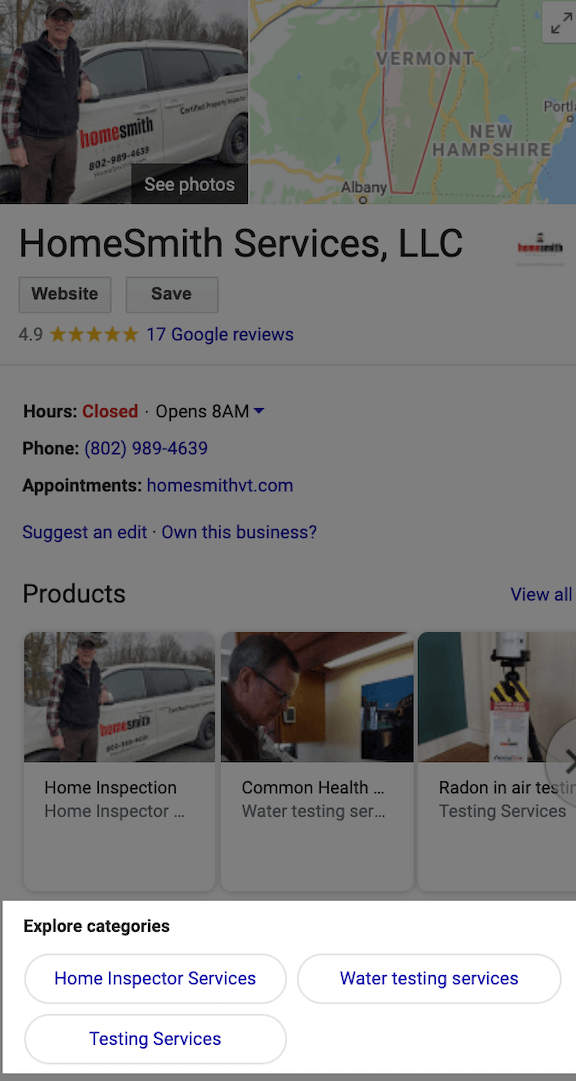This screenshot has height=1081, width=576.
Task: Open Radon in air testing card
Action: pos(497,761)
